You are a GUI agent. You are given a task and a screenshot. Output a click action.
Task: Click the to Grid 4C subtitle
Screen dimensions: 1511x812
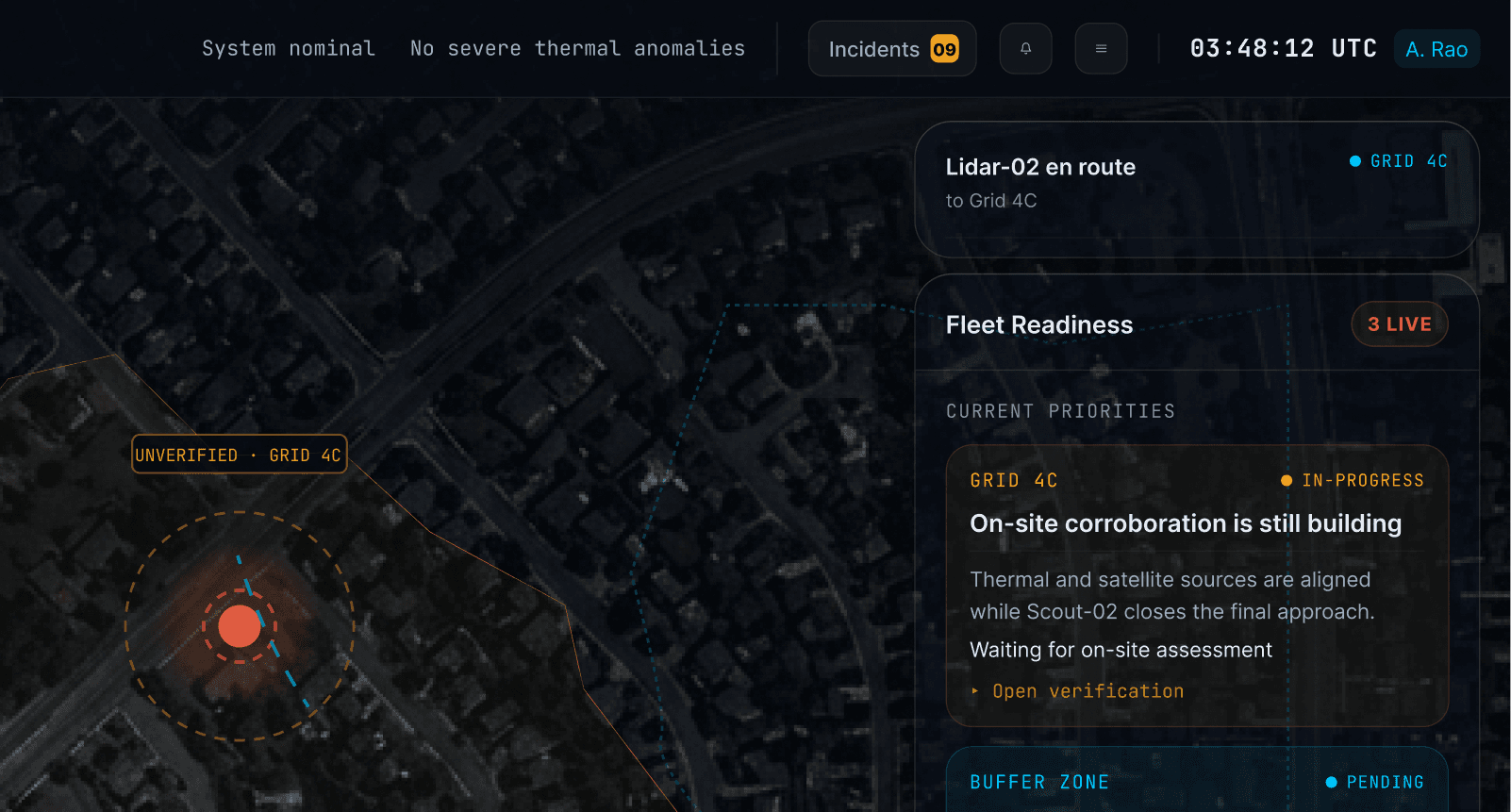[991, 201]
